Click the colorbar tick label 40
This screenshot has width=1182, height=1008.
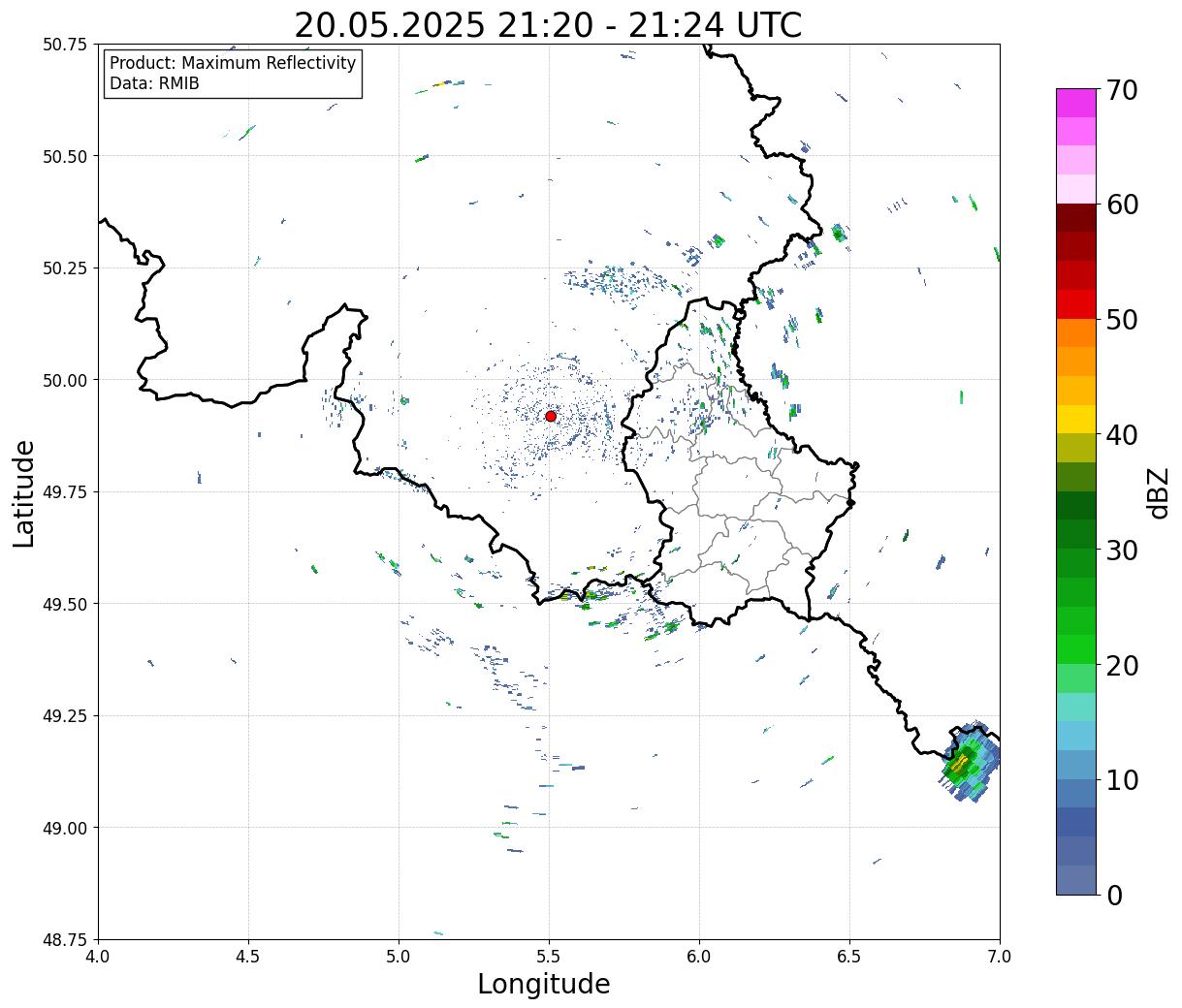[1122, 434]
